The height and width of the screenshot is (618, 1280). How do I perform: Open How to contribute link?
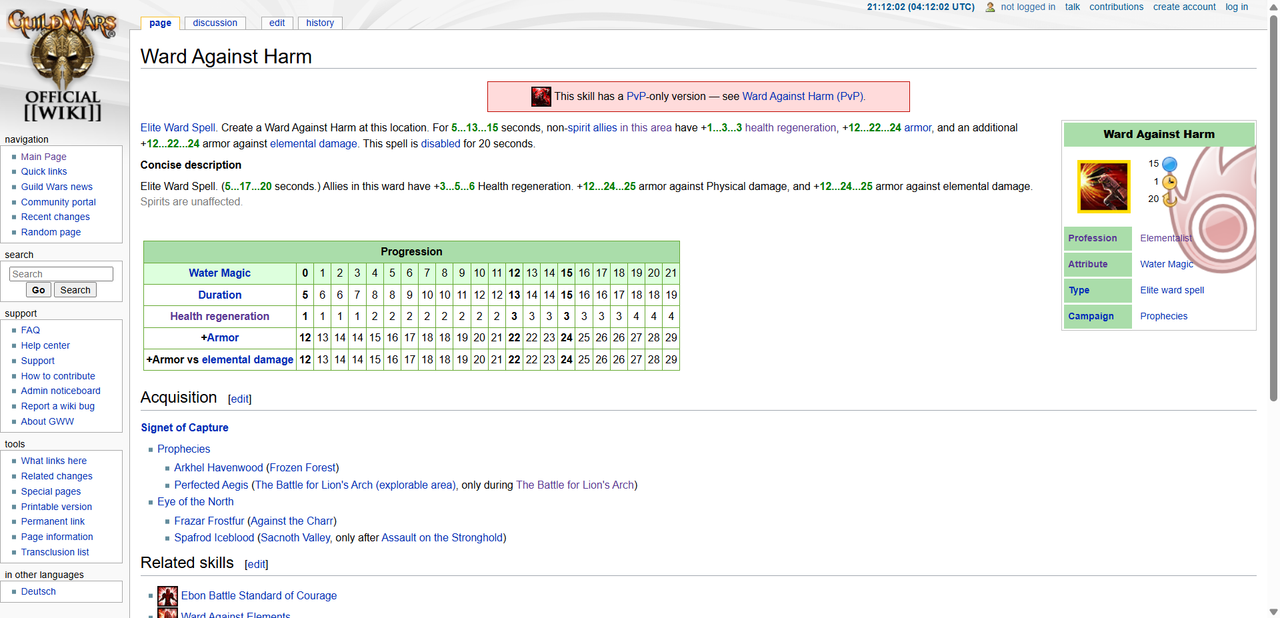pyautogui.click(x=58, y=376)
